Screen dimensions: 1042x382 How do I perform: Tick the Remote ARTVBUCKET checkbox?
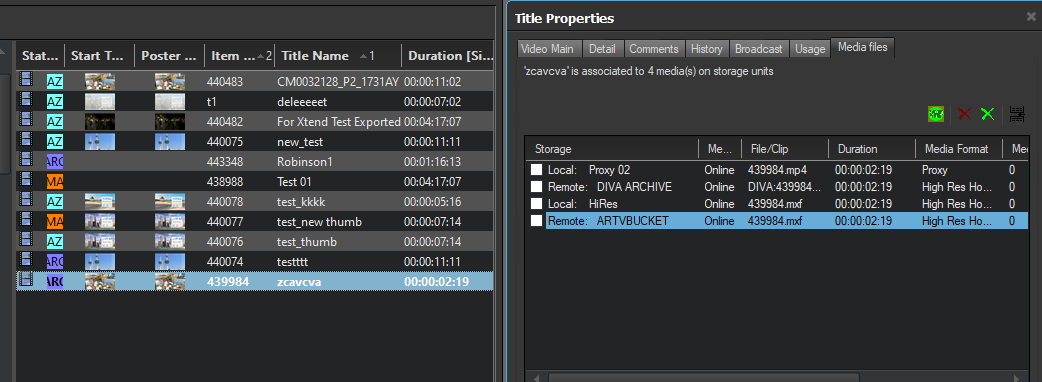pyautogui.click(x=536, y=221)
